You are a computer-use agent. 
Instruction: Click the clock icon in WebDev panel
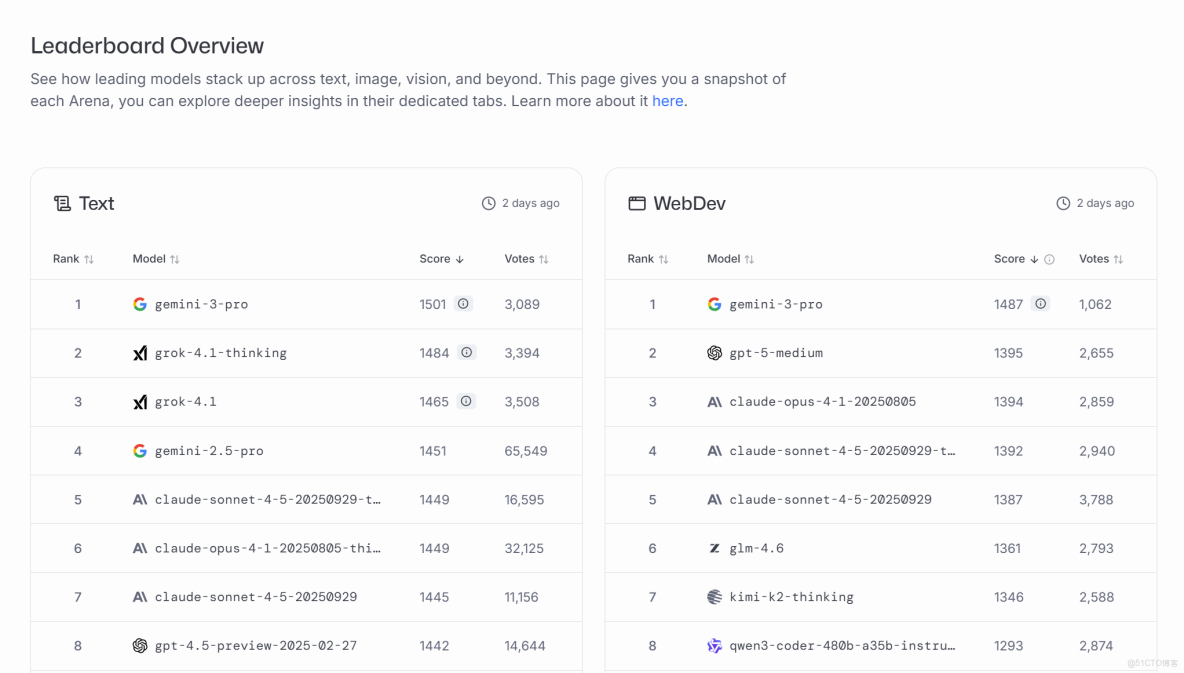pos(1063,203)
